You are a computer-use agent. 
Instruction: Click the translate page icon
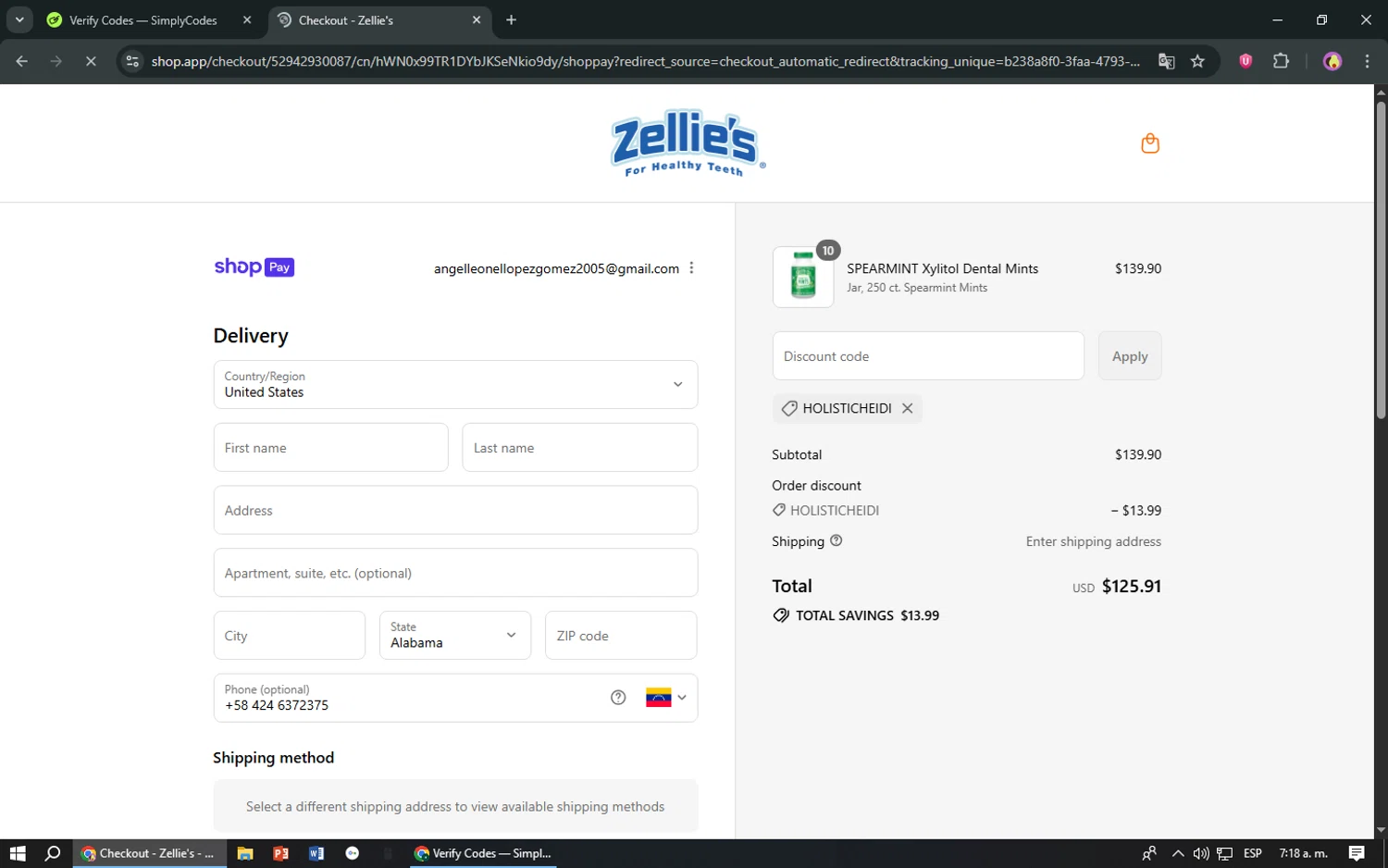click(1166, 61)
